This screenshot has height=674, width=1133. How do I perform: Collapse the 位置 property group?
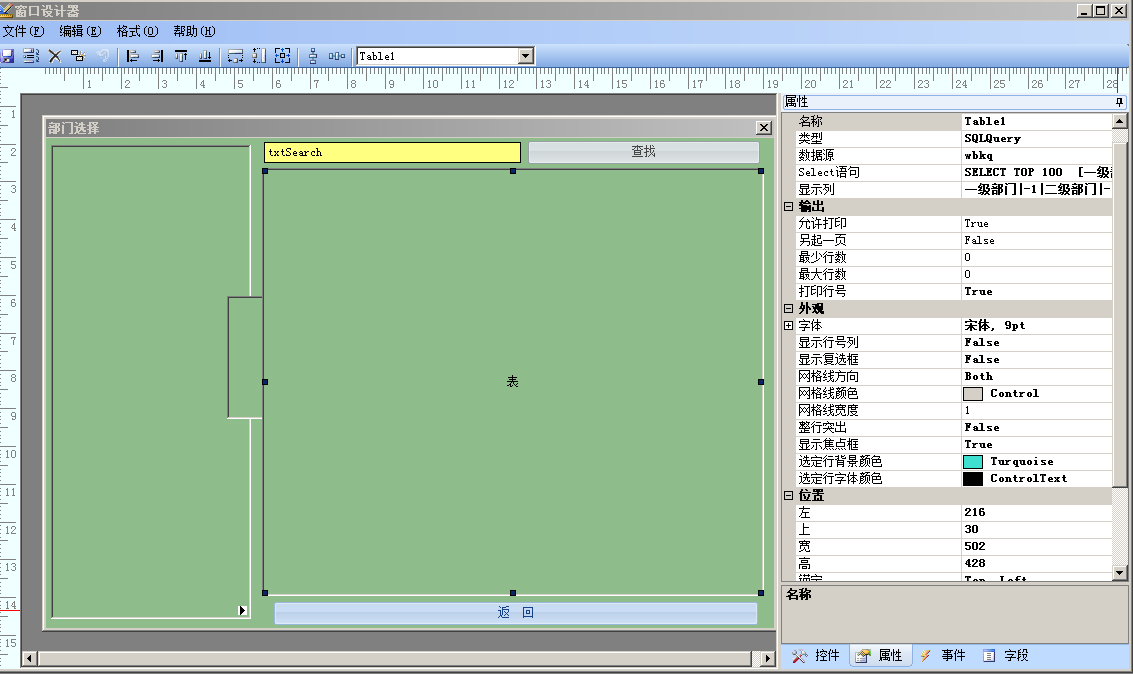788,496
